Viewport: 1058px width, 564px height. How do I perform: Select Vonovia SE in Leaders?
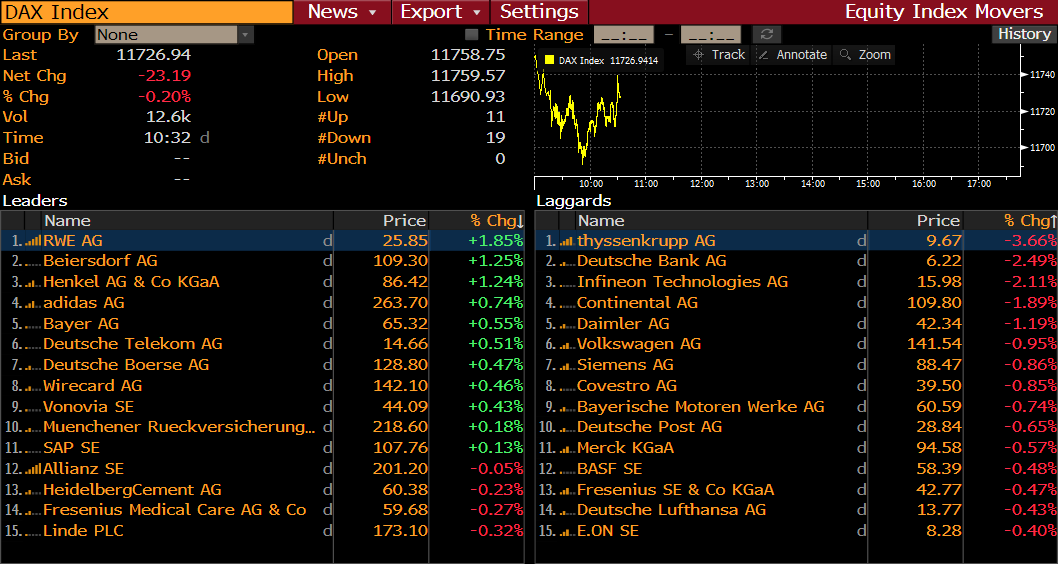262,407
